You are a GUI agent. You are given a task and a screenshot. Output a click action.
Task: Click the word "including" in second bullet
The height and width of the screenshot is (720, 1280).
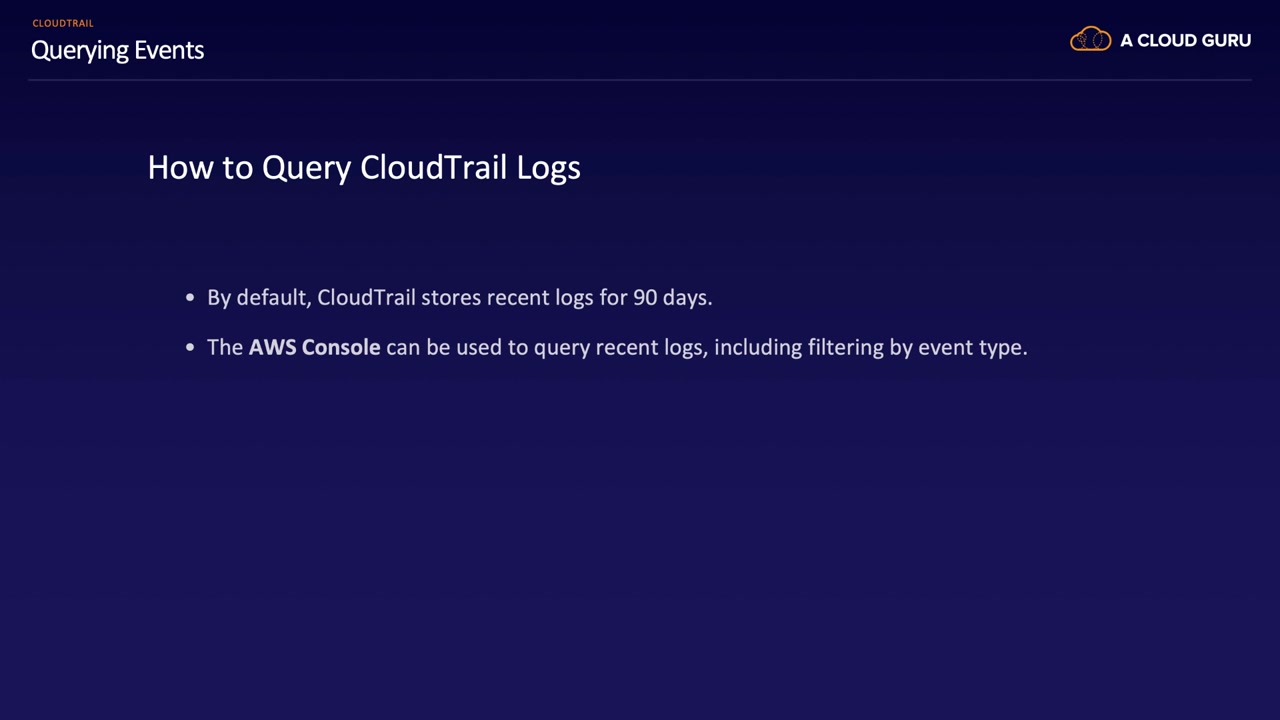753,348
